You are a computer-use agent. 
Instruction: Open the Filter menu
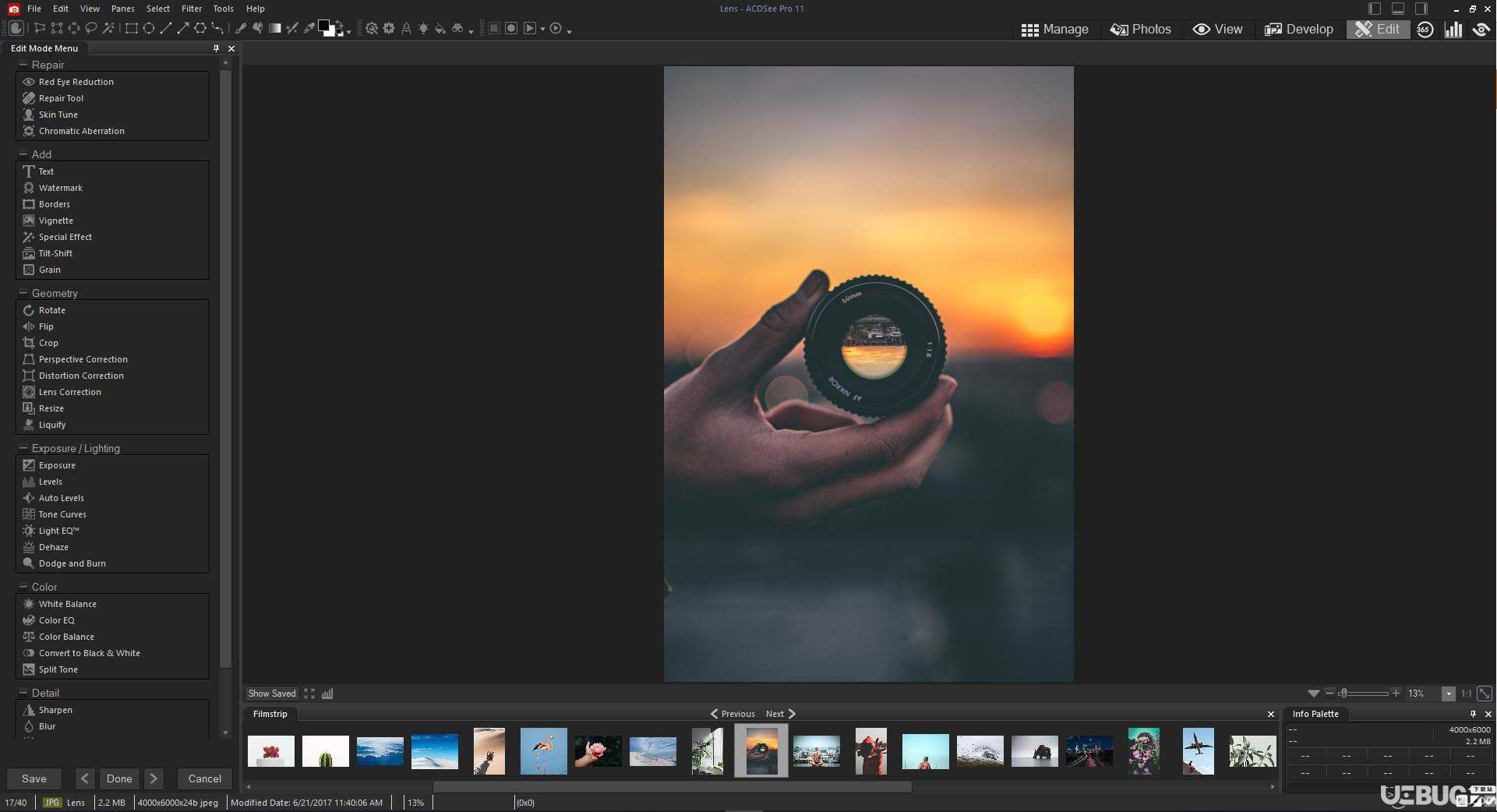pyautogui.click(x=192, y=9)
